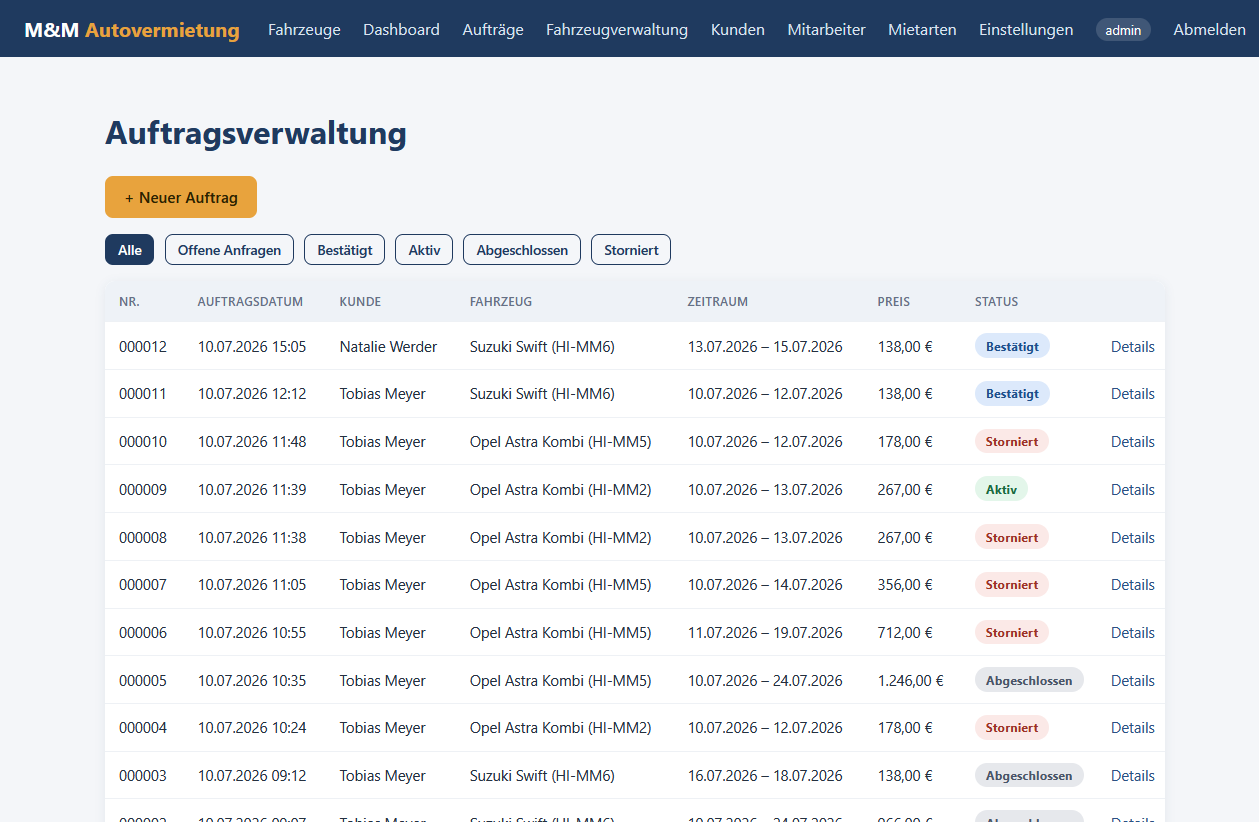Screen dimensions: 1259x822
Task: Click date 10.07.2026 09:12
Action: coord(252,776)
